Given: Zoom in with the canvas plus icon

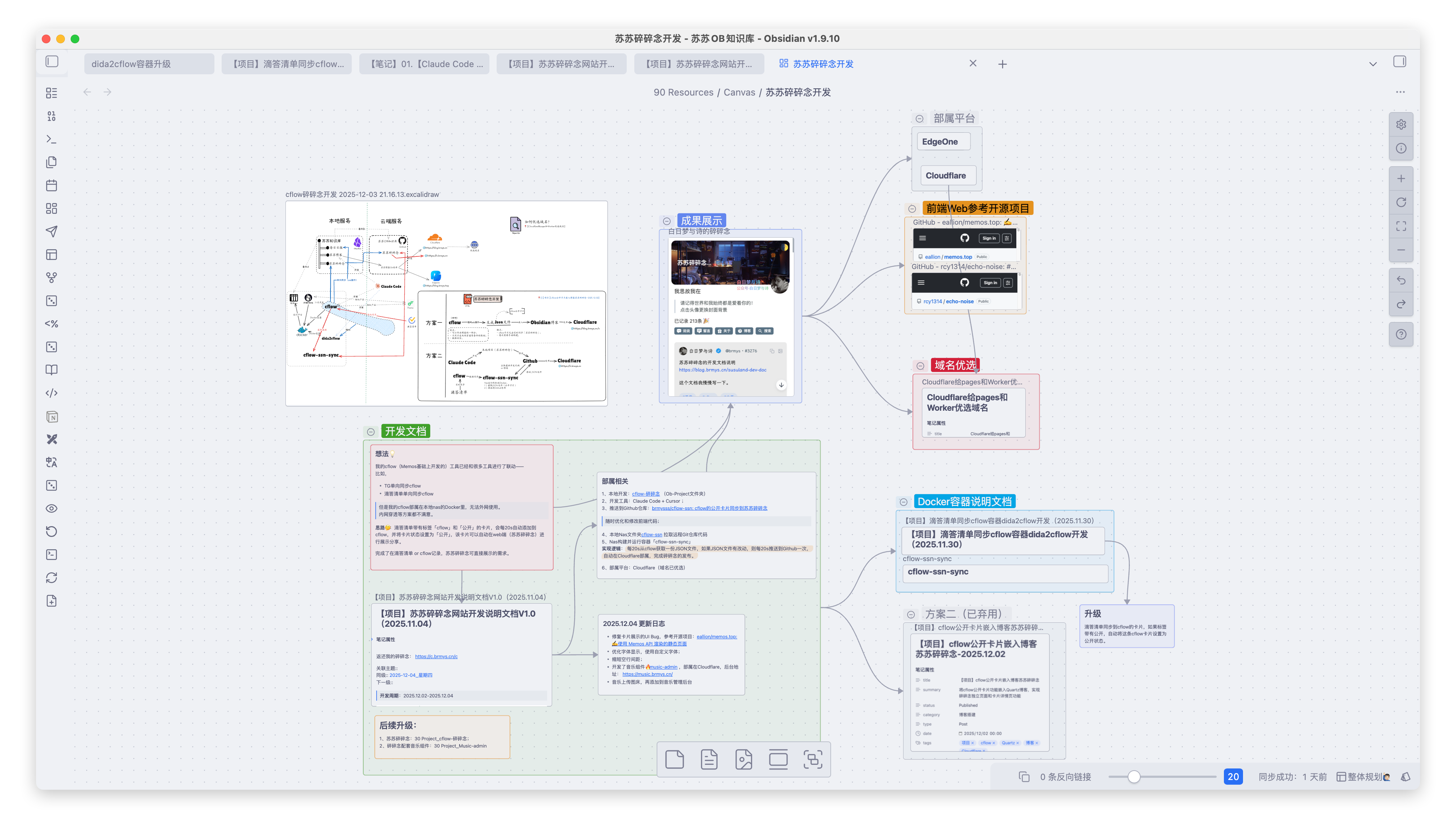Looking at the screenshot, I should (1400, 178).
